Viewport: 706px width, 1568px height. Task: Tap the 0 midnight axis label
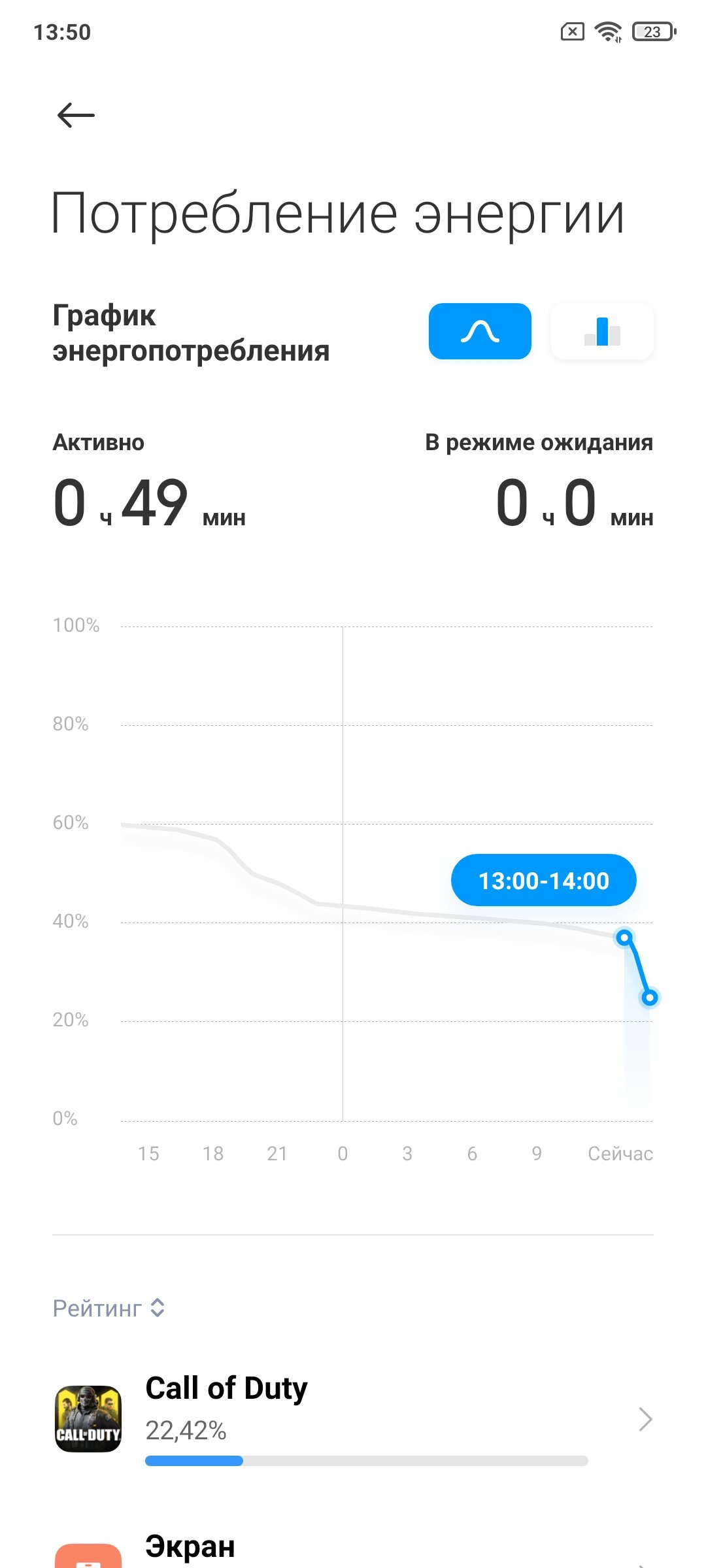343,1154
